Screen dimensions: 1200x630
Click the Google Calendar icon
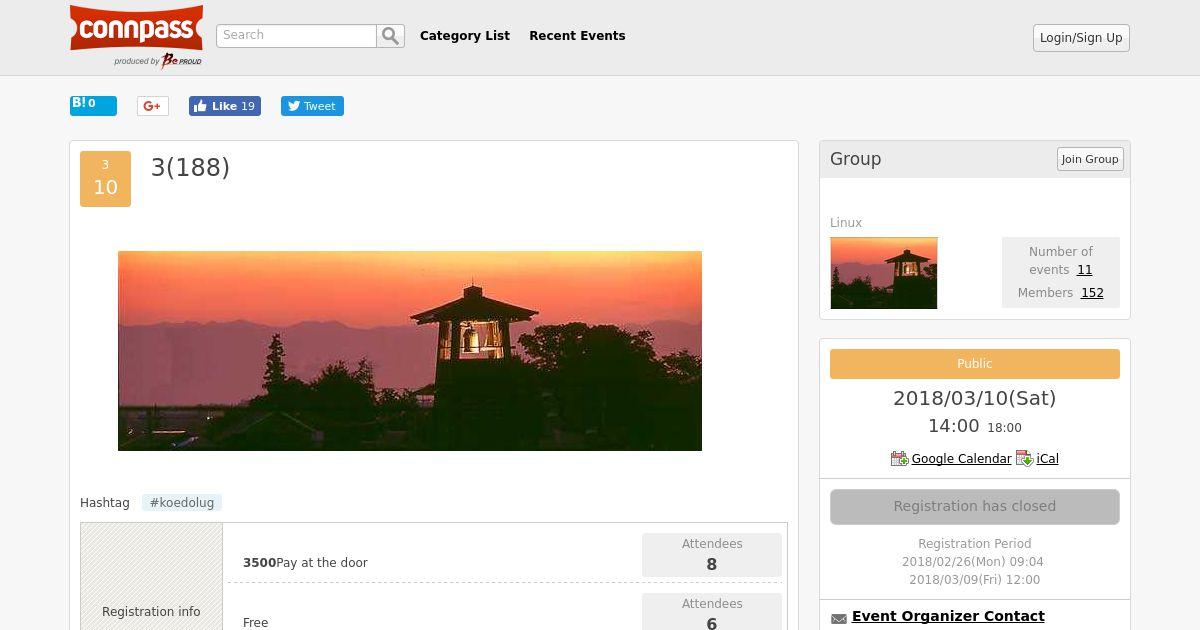[x=899, y=458]
